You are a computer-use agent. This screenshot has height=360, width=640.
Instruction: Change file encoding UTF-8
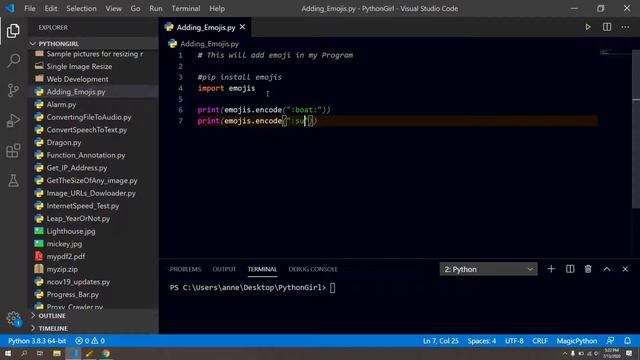tap(514, 340)
